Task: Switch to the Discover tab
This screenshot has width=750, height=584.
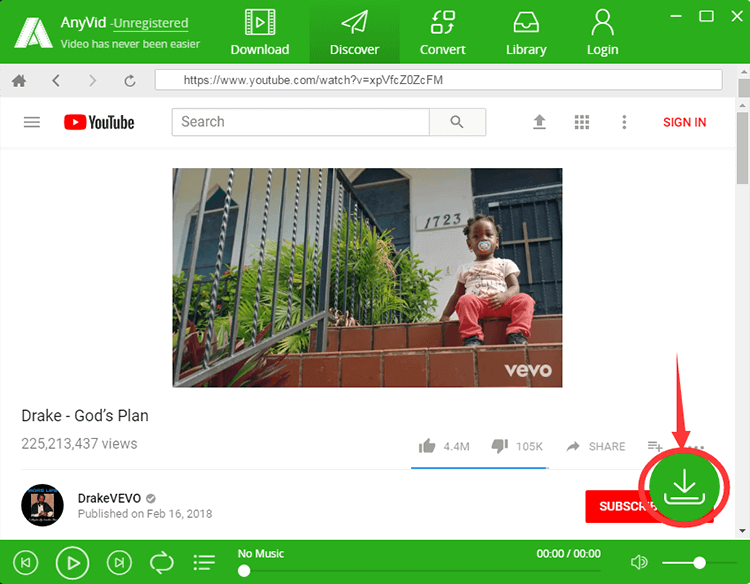Action: 354,33
